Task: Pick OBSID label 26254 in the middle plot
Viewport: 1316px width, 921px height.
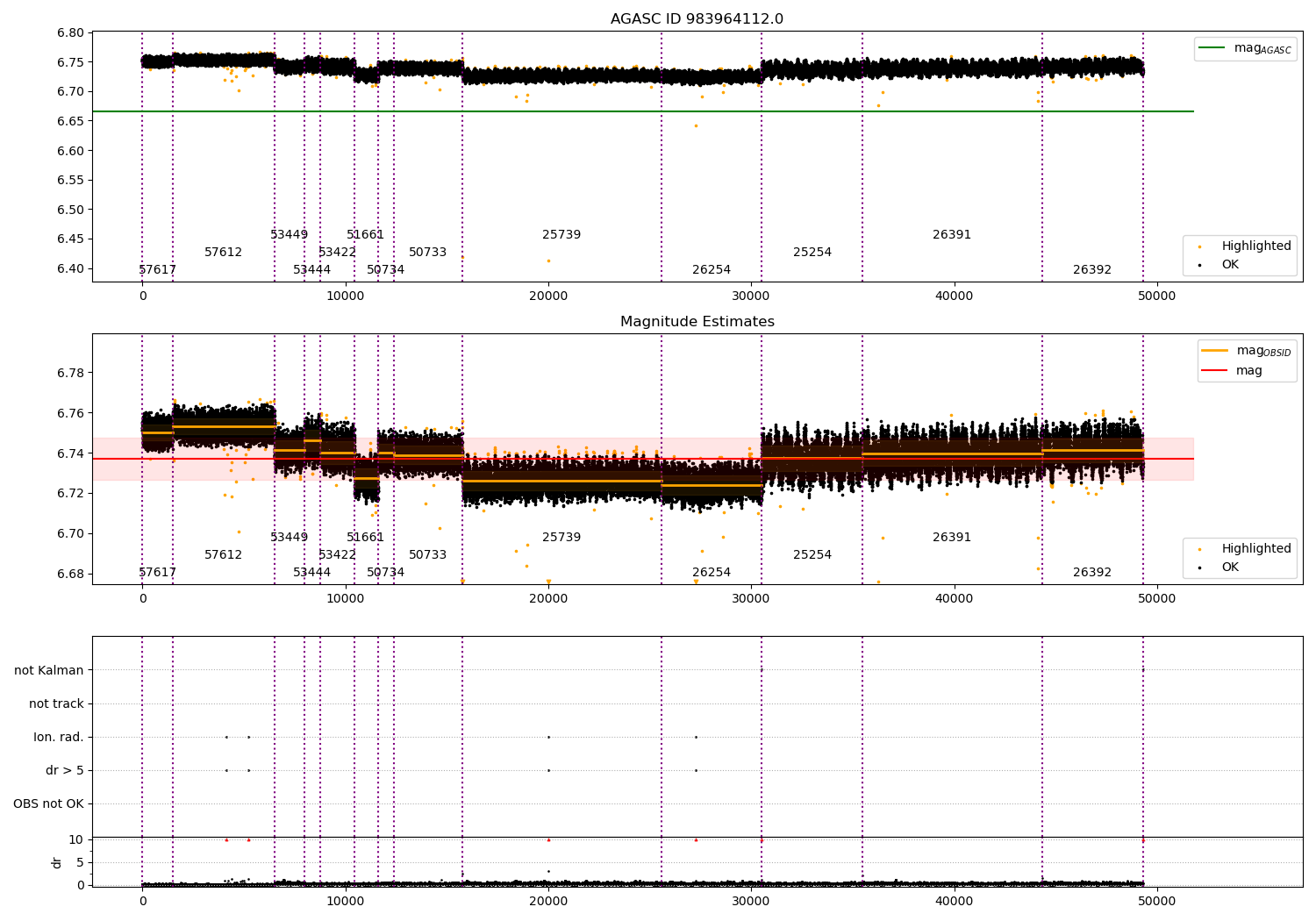Action: [712, 573]
